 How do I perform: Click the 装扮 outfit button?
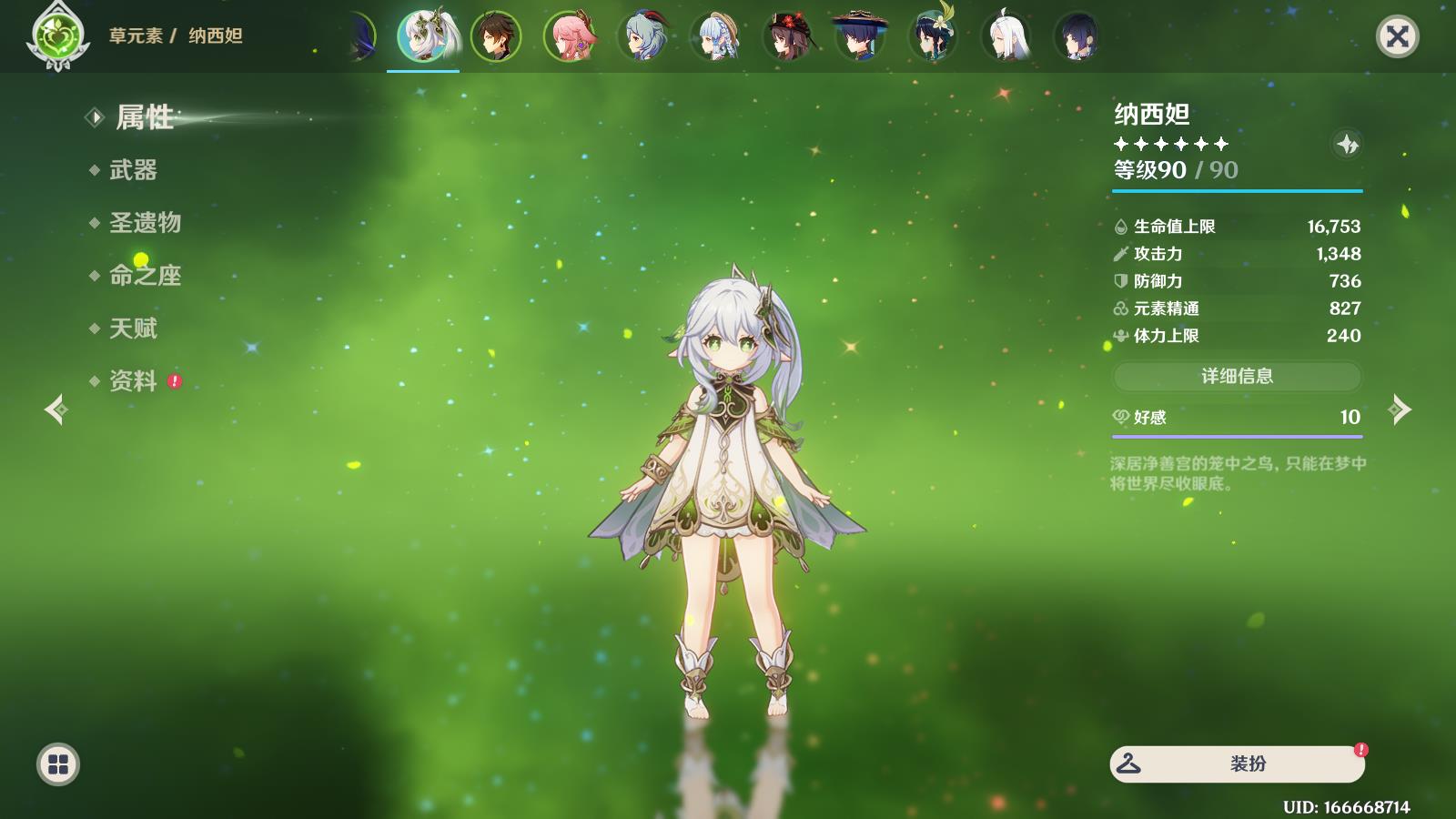click(1237, 764)
